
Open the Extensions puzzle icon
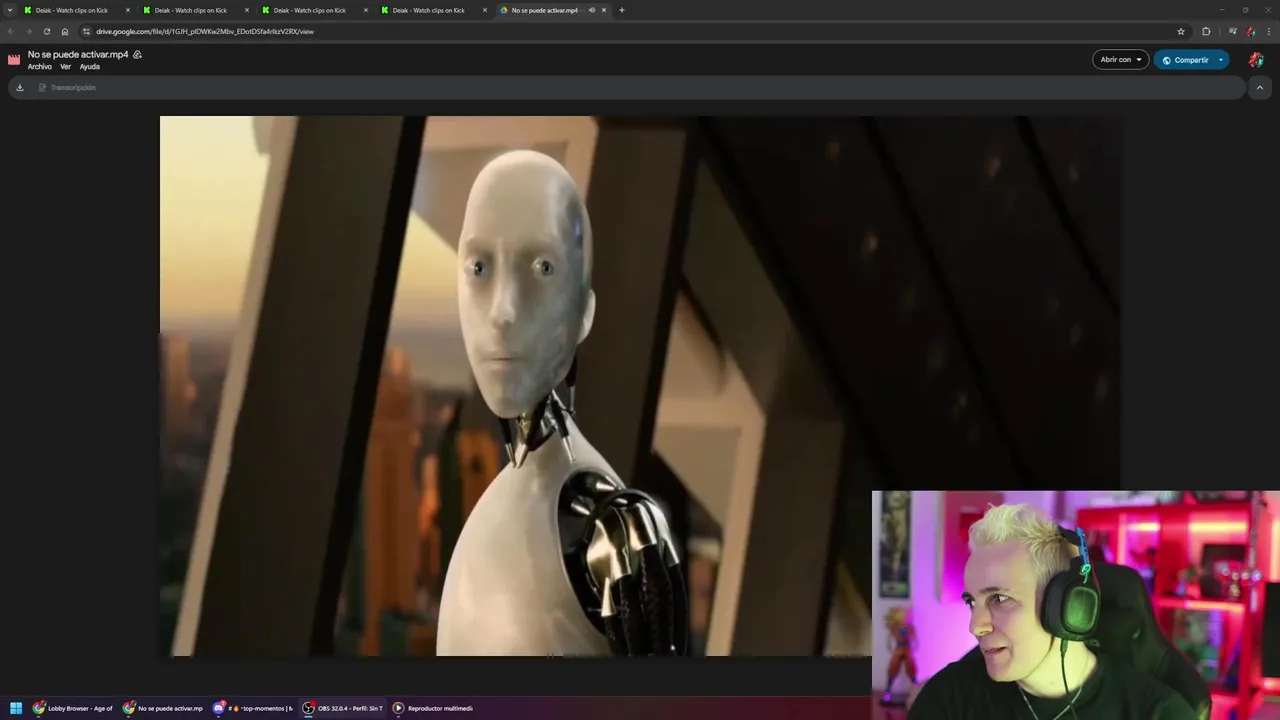[x=1206, y=31]
